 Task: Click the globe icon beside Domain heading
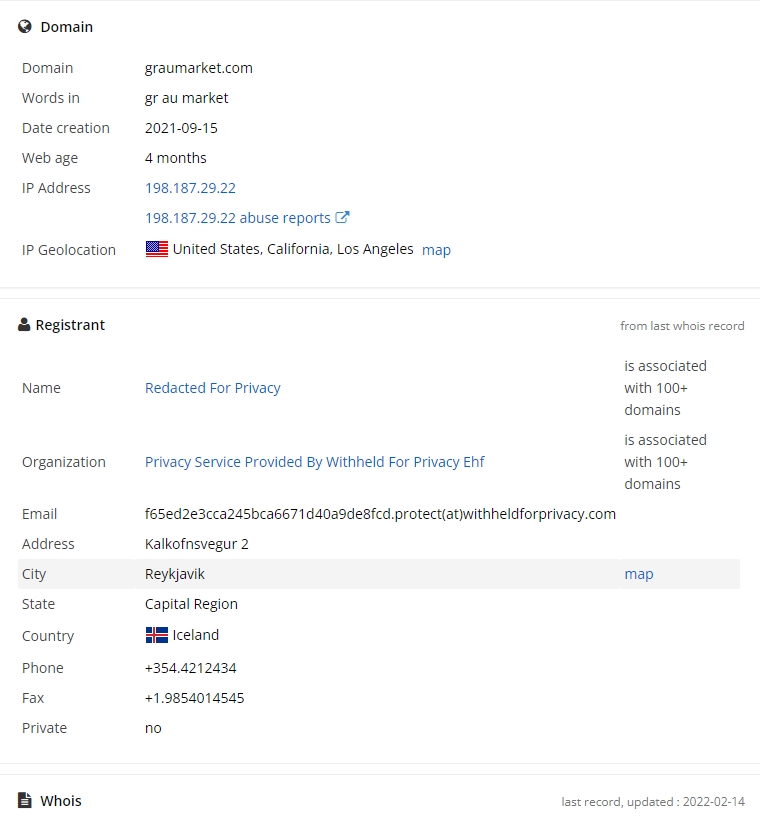(25, 27)
